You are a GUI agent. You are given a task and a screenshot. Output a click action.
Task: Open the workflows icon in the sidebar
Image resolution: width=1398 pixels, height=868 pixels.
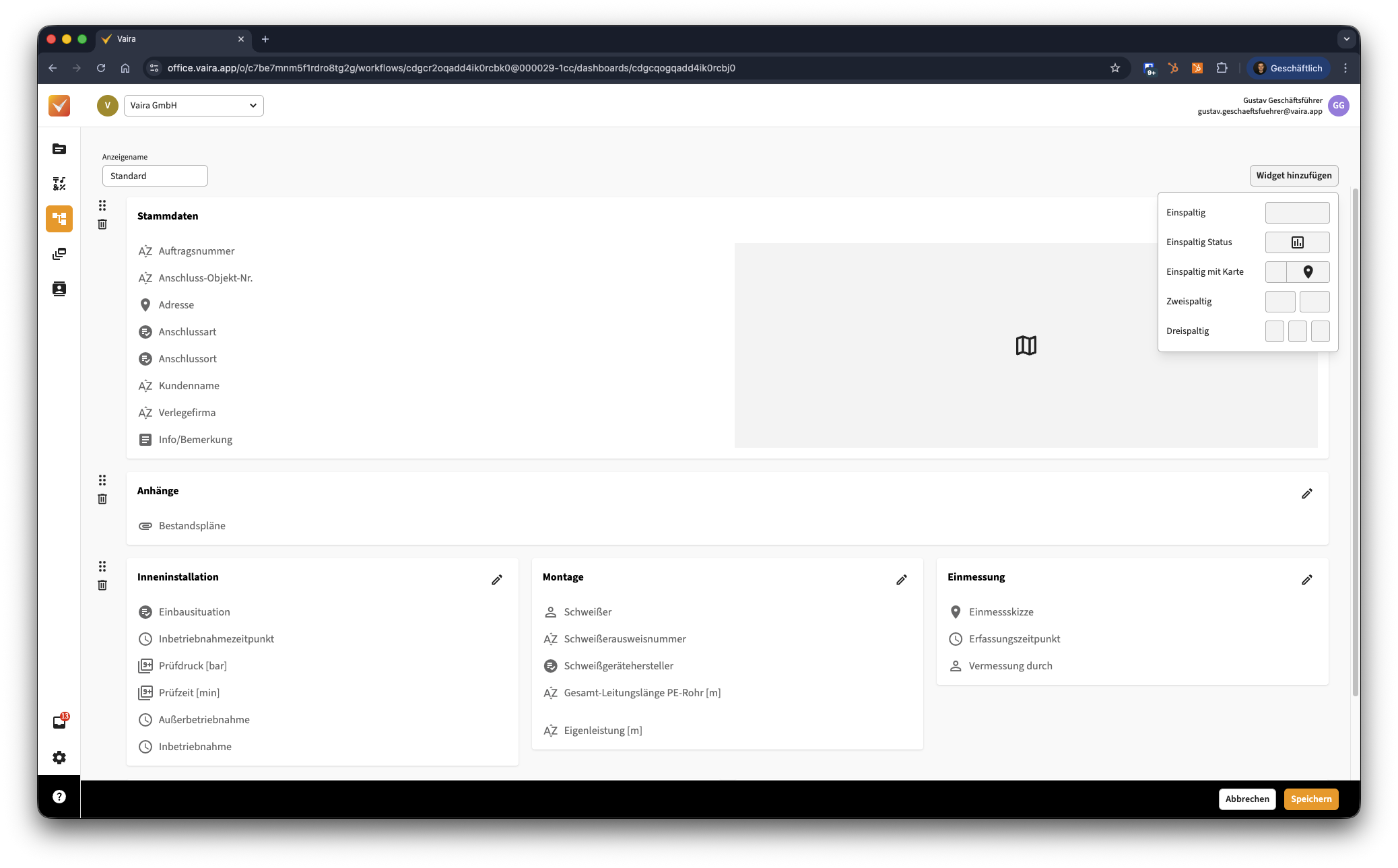tap(59, 219)
